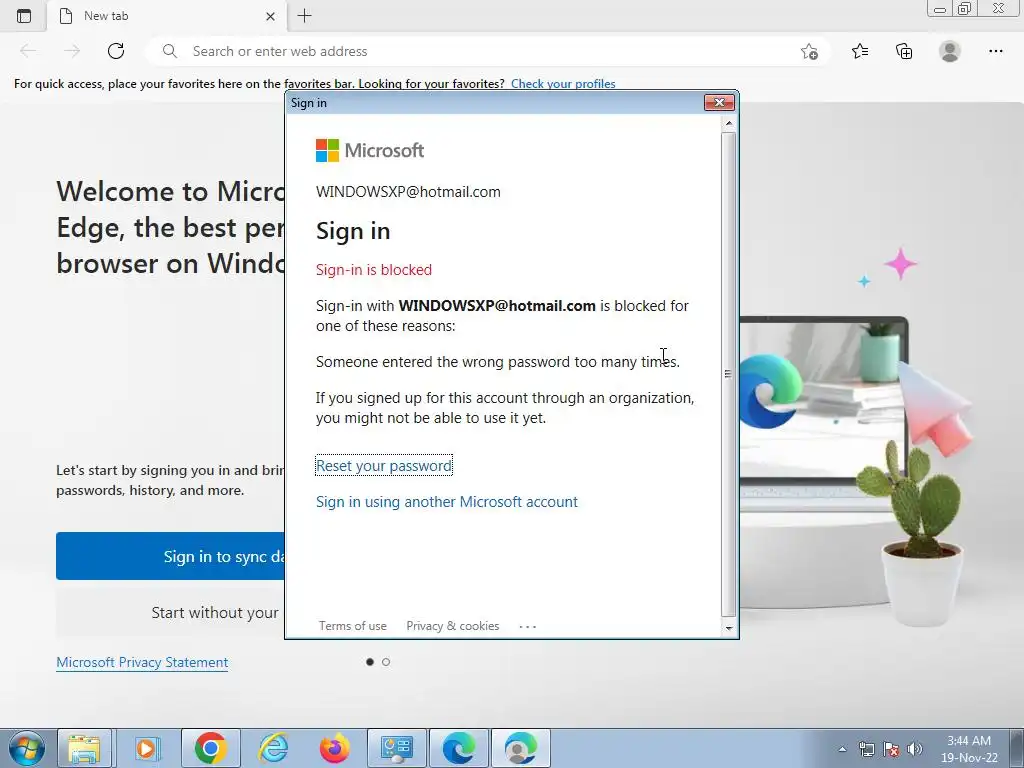Click the red Sign-in is blocked text
Image resolution: width=1024 pixels, height=768 pixels.
pyautogui.click(x=374, y=270)
